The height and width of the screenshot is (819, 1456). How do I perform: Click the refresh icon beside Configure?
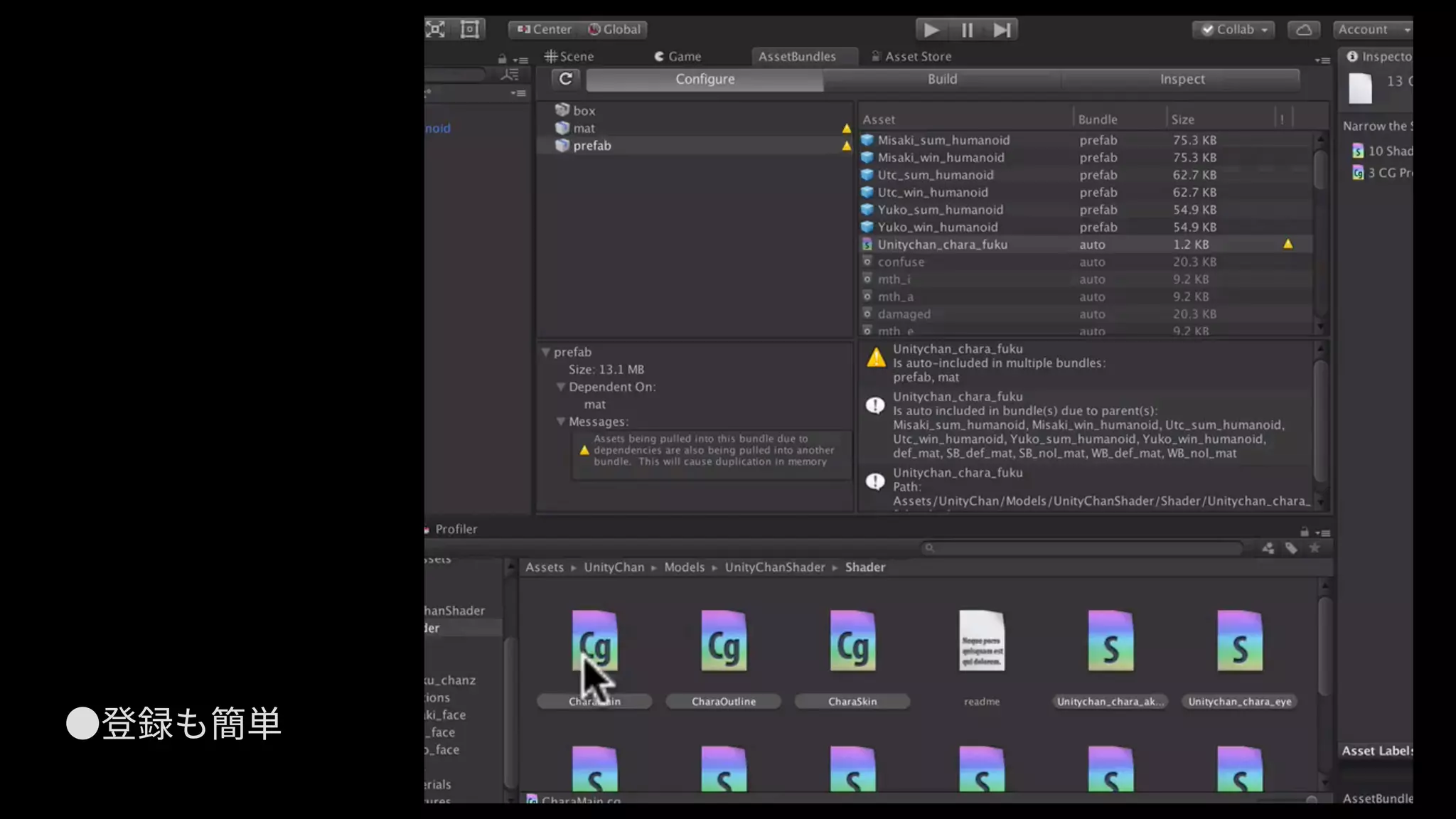pos(565,79)
